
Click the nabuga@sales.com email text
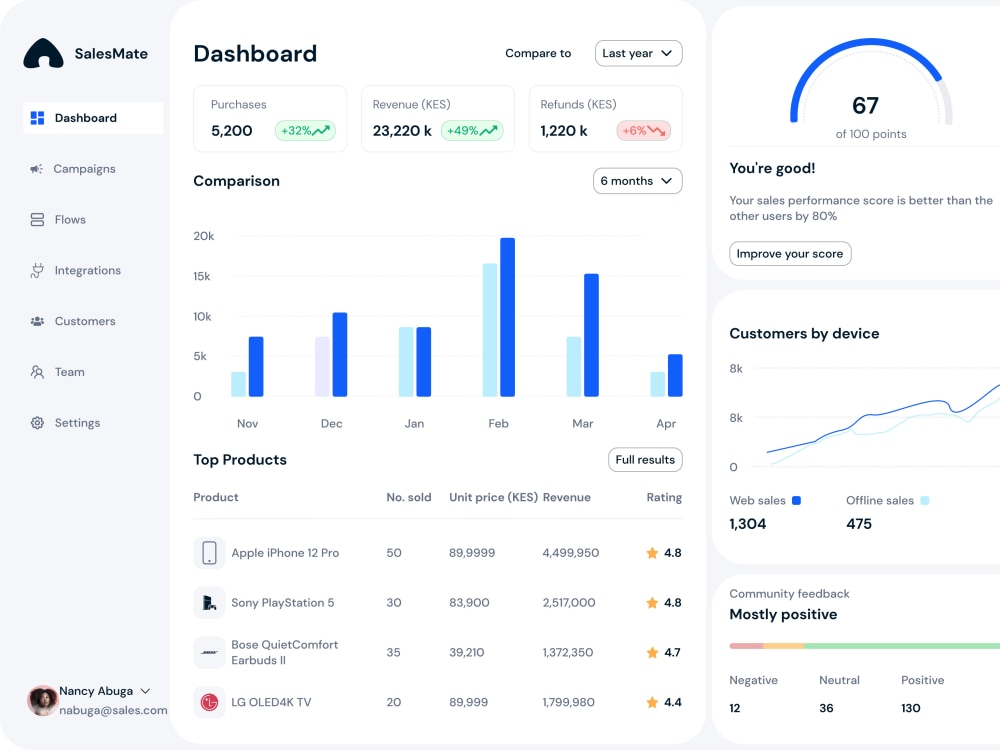(114, 710)
